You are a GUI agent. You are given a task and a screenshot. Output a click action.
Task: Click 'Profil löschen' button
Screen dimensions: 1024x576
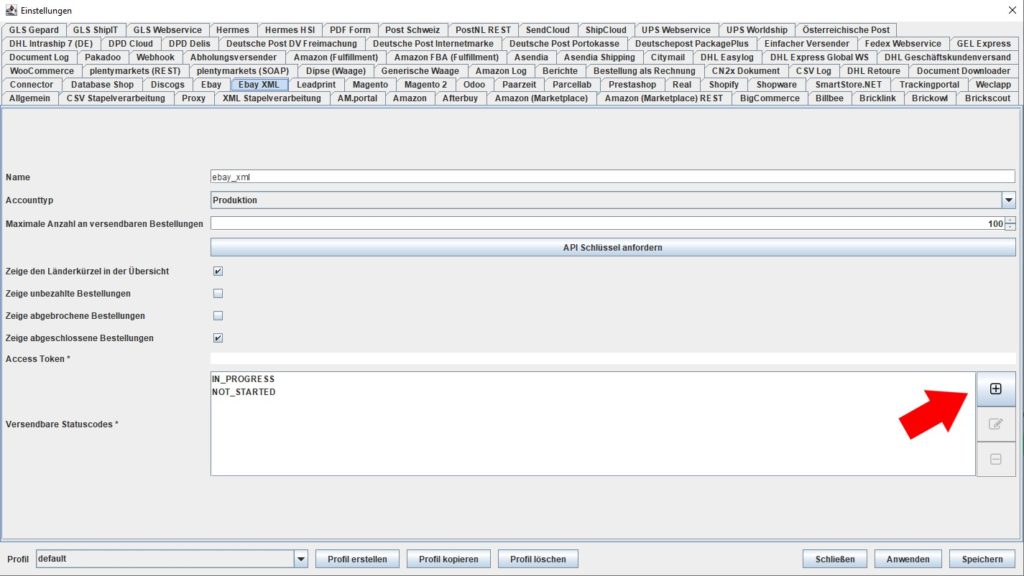pos(538,559)
